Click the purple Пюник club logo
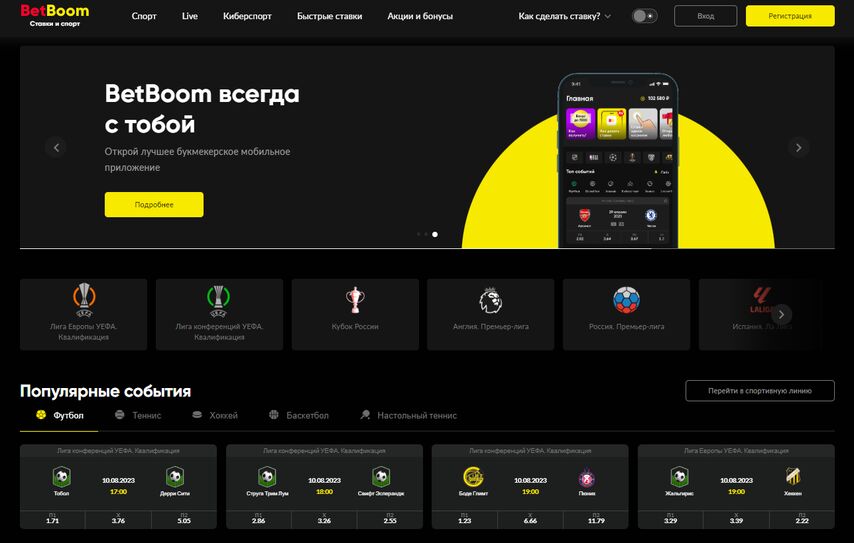Viewport: 854px width, 543px height. (587, 478)
